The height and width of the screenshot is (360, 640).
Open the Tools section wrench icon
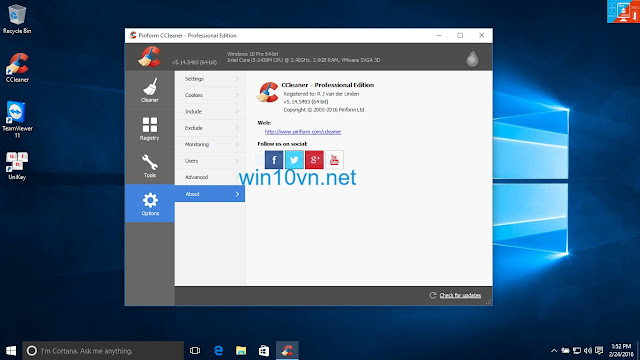click(150, 162)
